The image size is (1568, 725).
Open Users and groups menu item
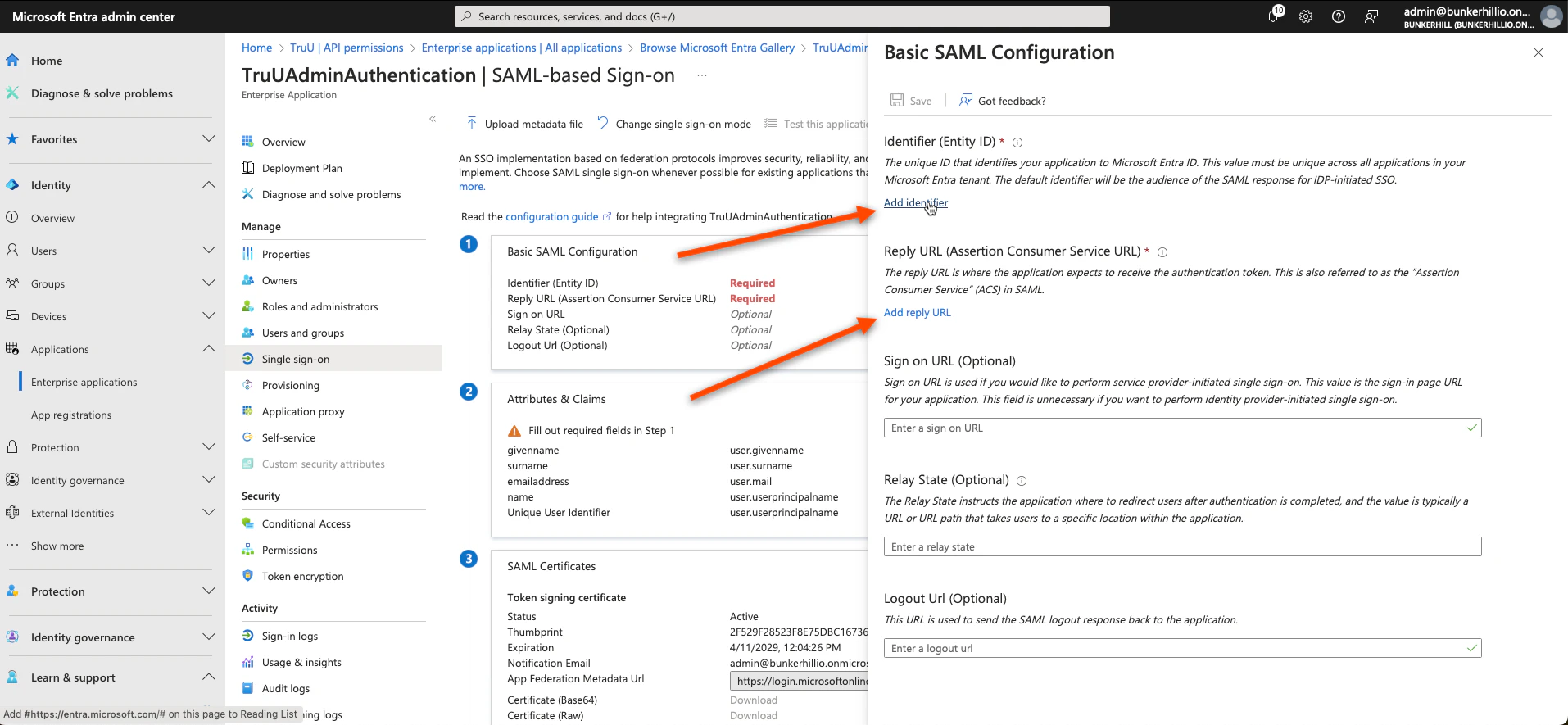pyautogui.click(x=303, y=333)
